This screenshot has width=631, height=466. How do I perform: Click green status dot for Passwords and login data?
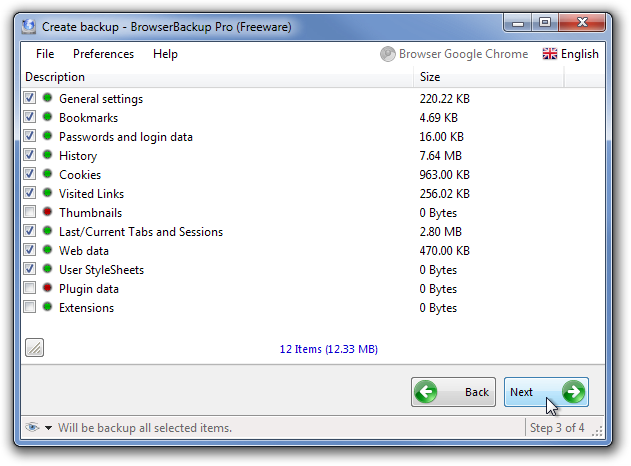point(47,136)
